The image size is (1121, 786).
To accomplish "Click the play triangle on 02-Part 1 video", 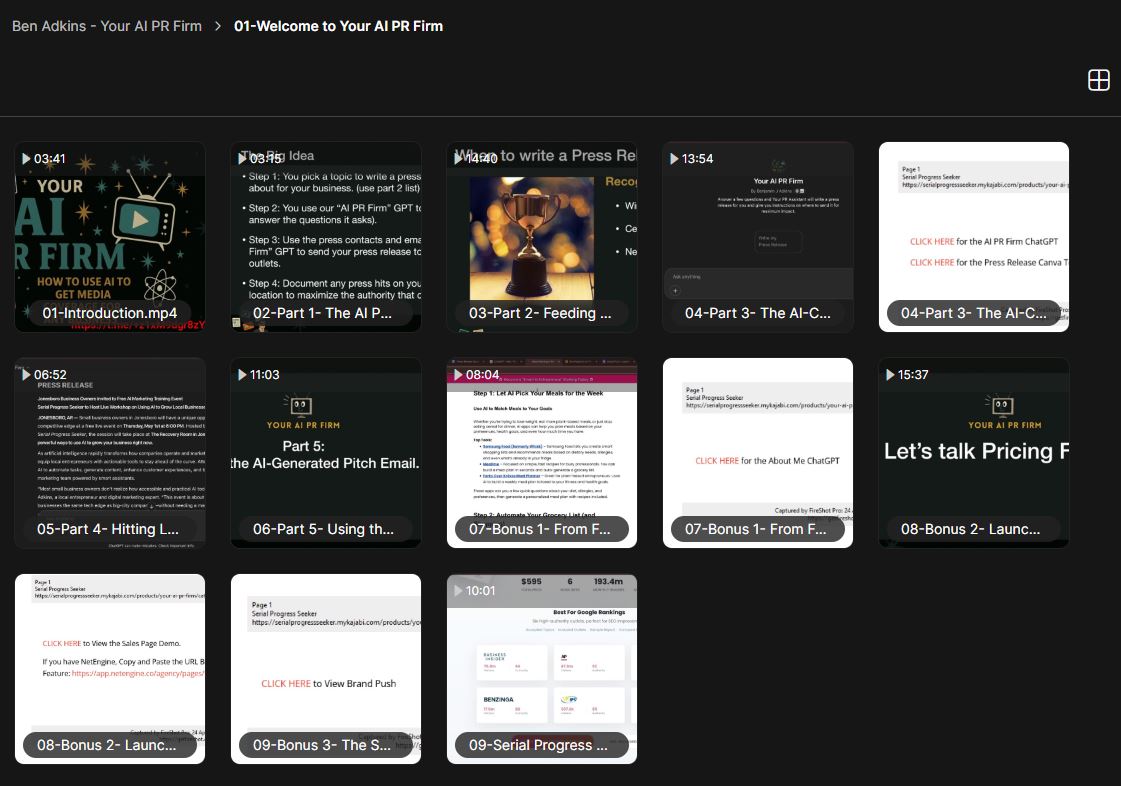I will pos(242,157).
